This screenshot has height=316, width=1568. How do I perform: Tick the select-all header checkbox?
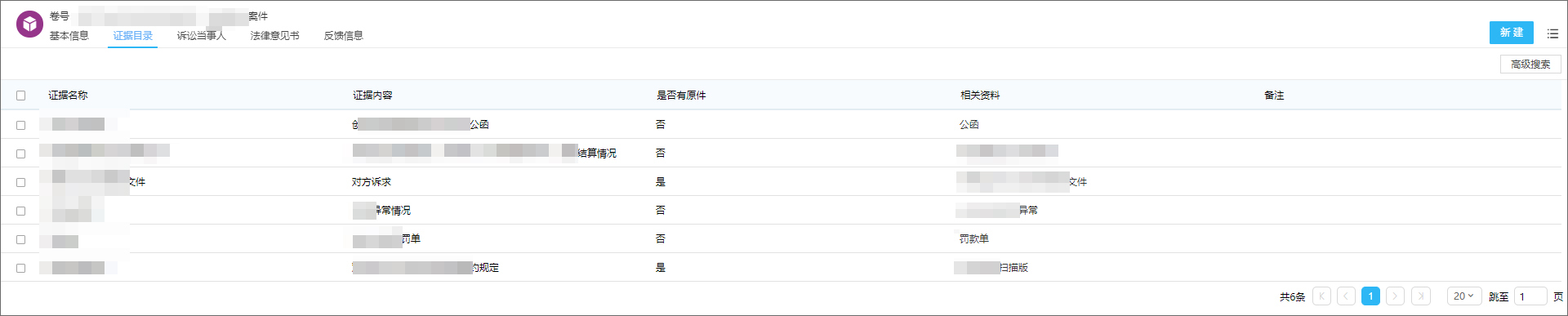[x=21, y=96]
